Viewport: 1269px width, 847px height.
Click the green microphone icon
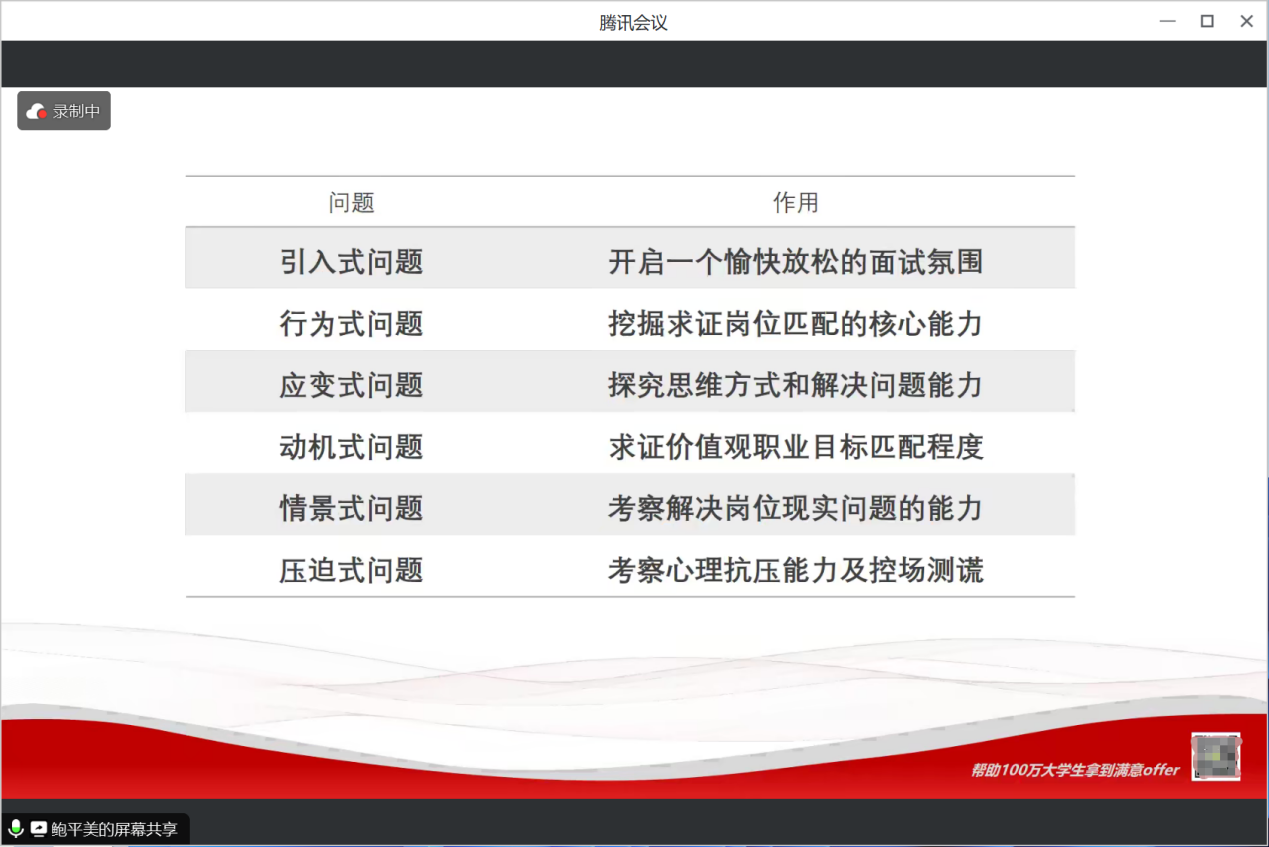[x=16, y=828]
